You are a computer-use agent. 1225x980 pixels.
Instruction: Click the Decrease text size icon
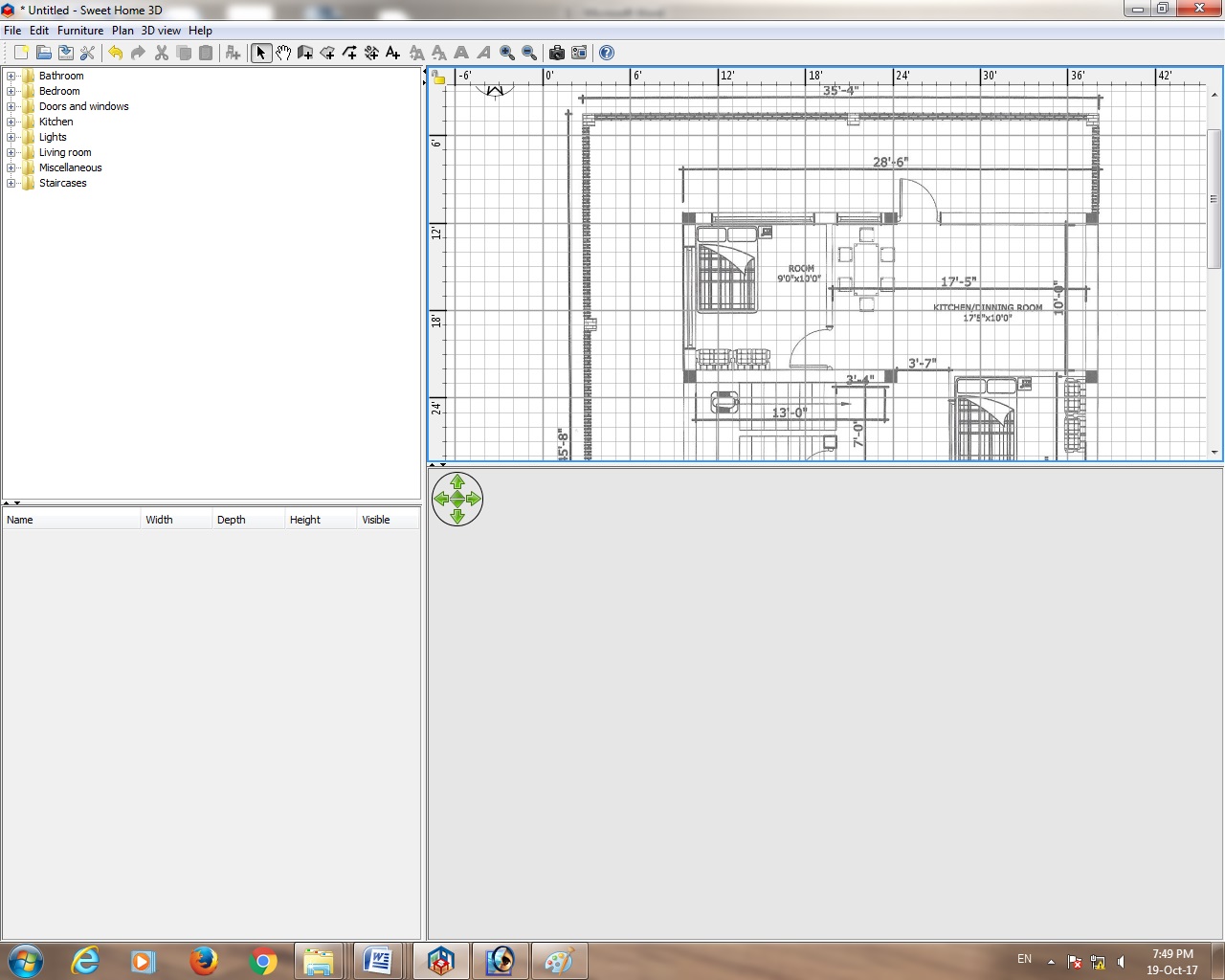[438, 53]
